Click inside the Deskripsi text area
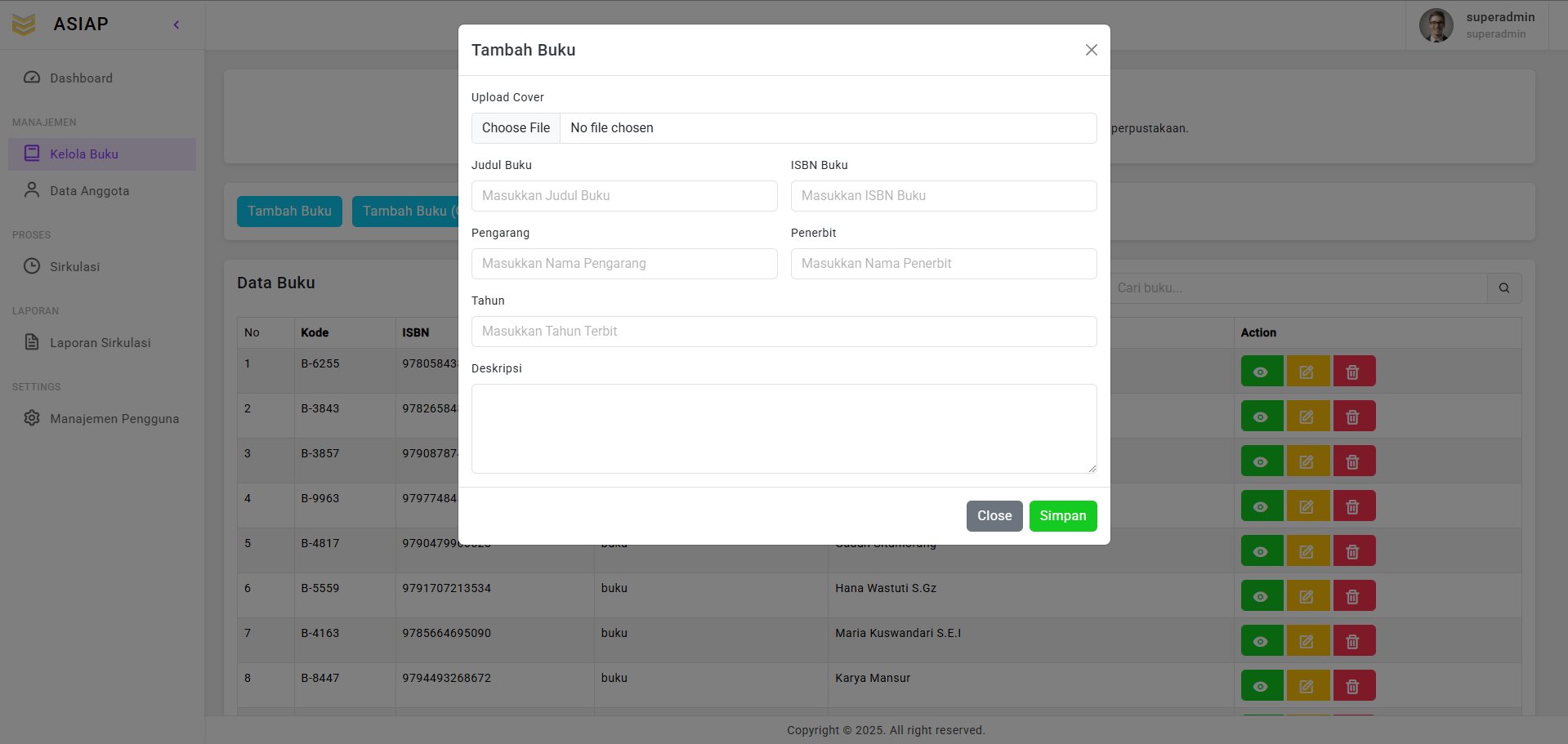The height and width of the screenshot is (744, 1568). pos(784,429)
